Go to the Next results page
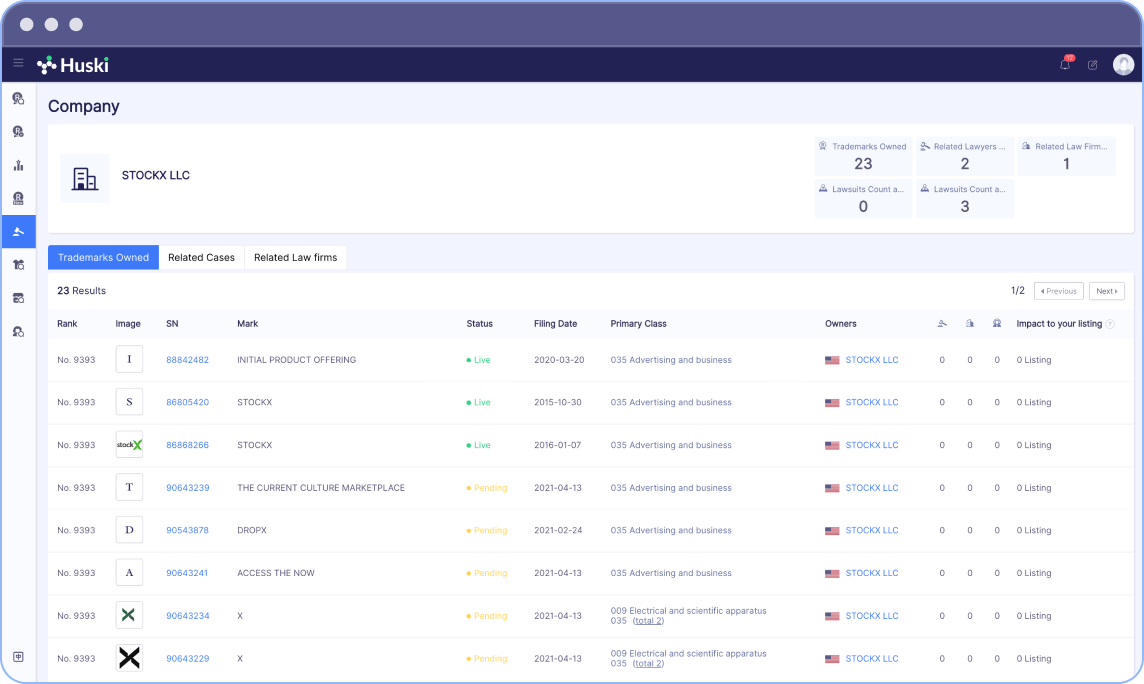Screen dimensions: 1144x684 coord(1106,291)
